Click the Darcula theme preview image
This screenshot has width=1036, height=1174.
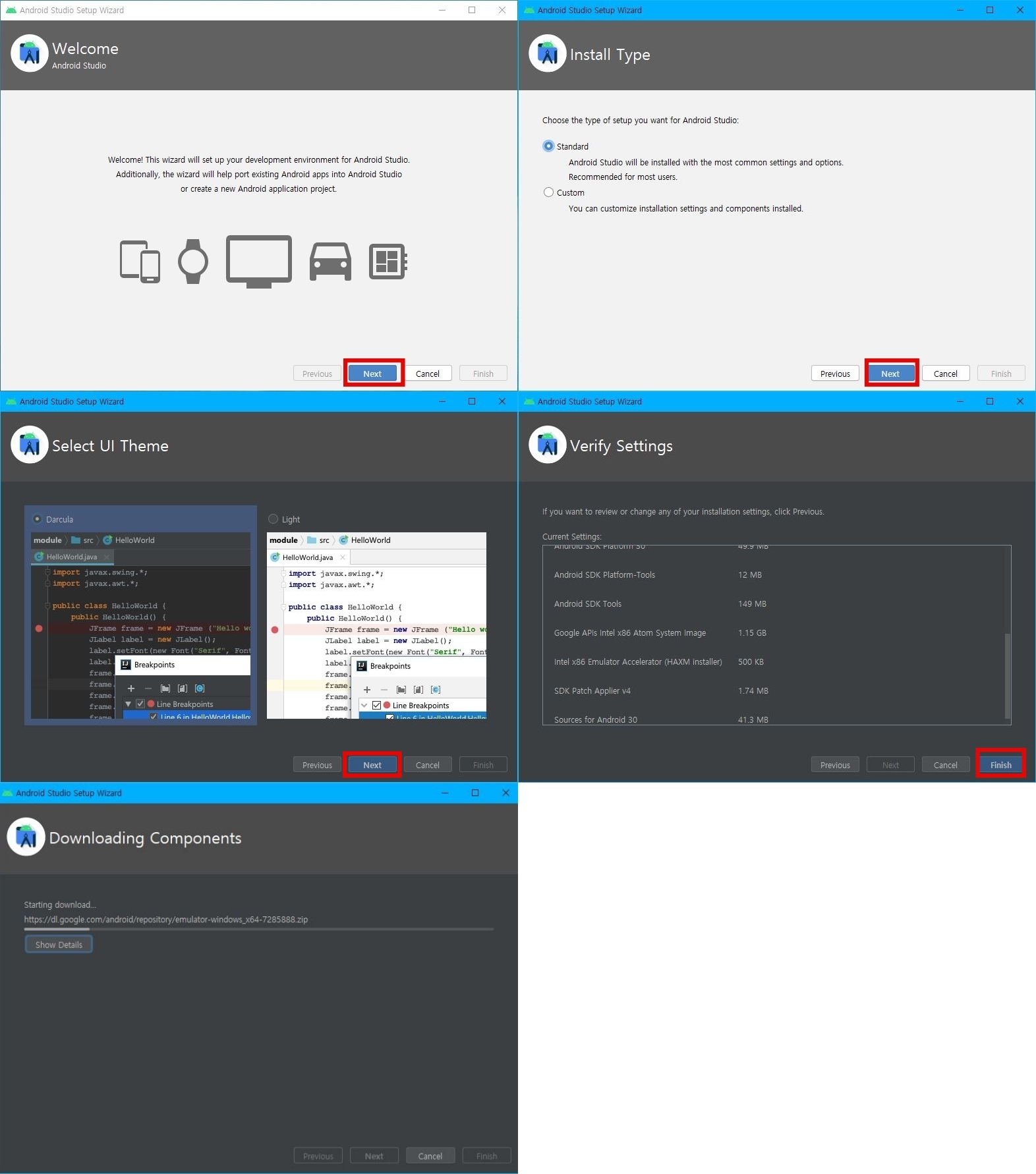(141, 625)
